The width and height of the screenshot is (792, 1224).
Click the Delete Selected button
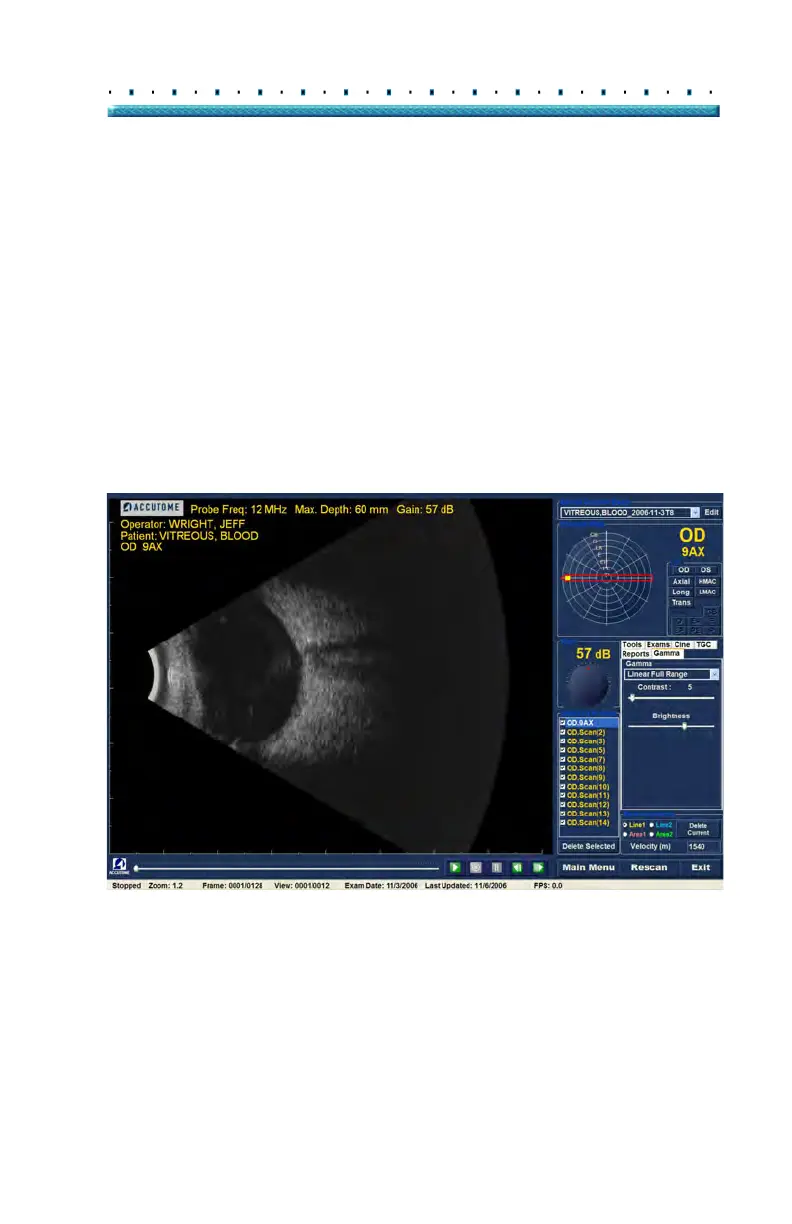588,846
